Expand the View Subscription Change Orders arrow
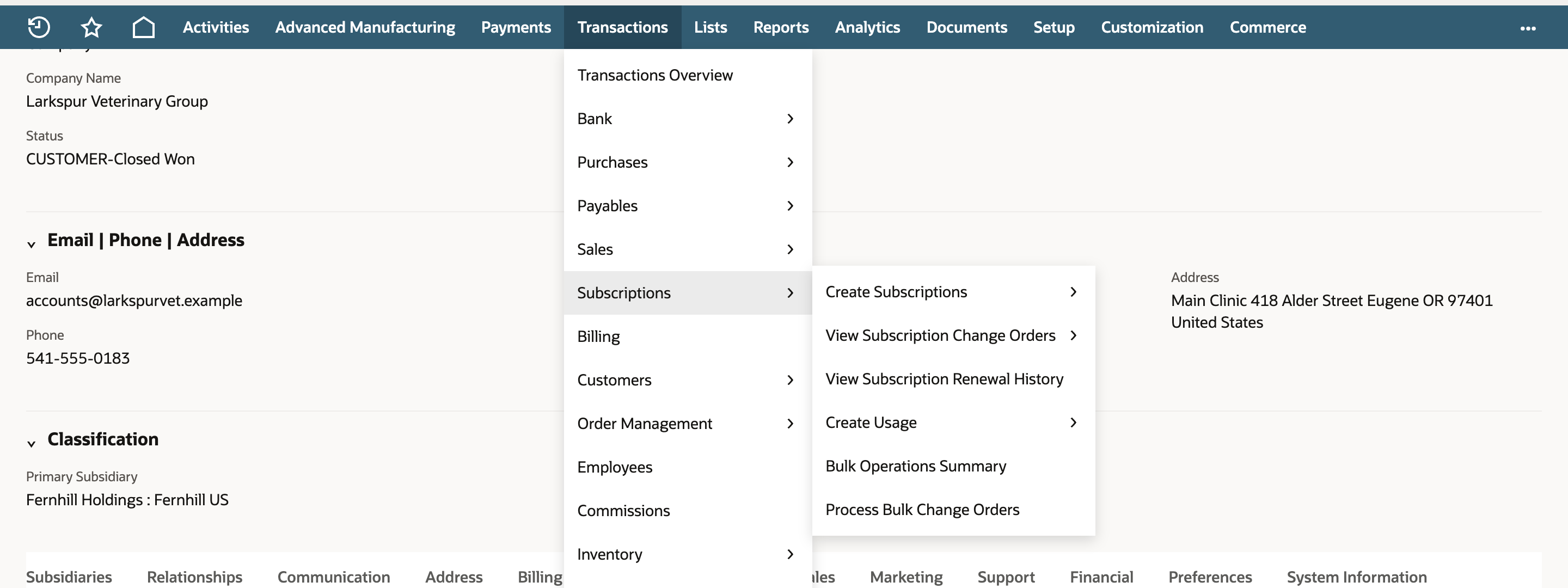This screenshot has height=588, width=1568. [1073, 335]
